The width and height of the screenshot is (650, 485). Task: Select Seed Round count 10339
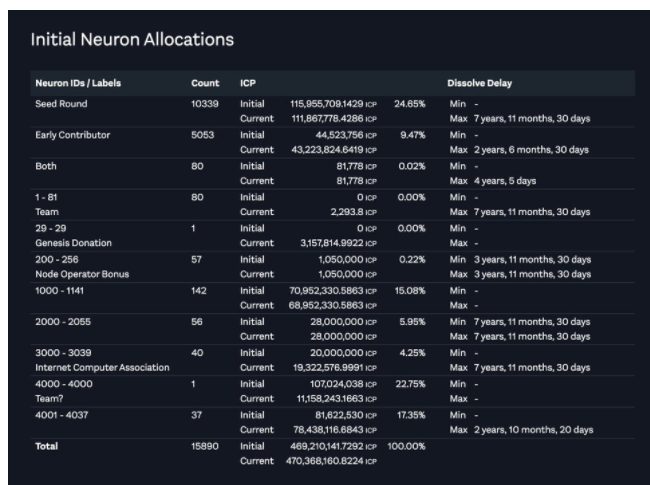pos(205,104)
